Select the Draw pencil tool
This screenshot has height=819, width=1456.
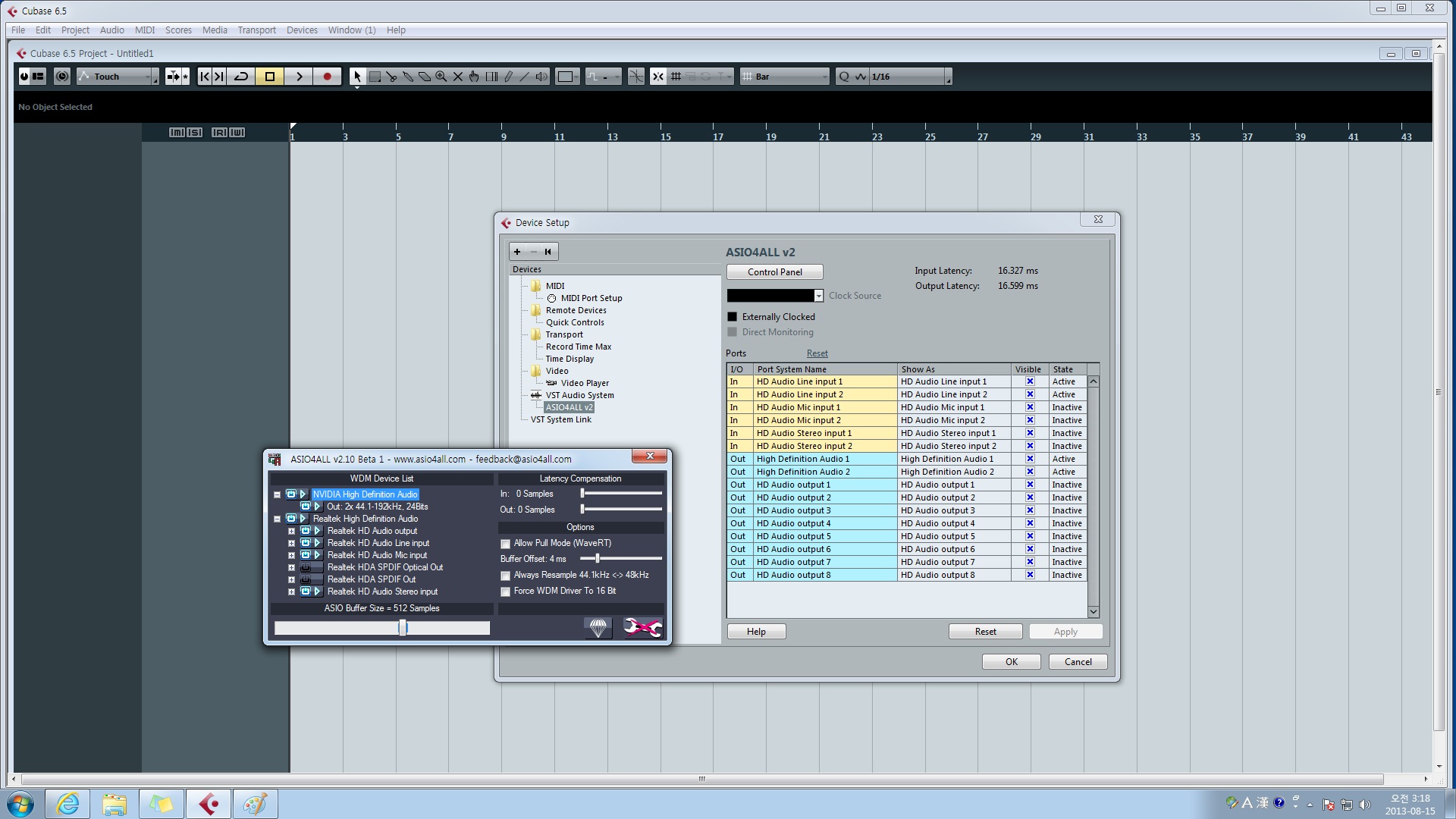(x=508, y=77)
